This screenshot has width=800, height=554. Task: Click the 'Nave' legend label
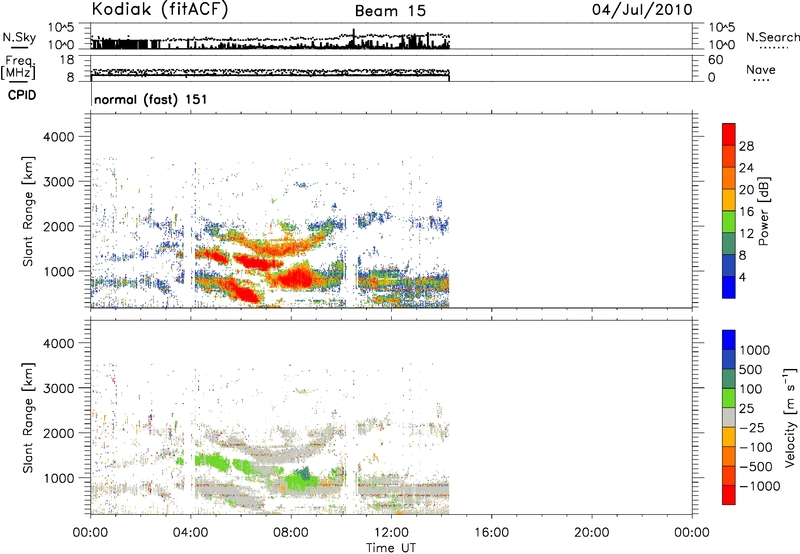pos(761,69)
